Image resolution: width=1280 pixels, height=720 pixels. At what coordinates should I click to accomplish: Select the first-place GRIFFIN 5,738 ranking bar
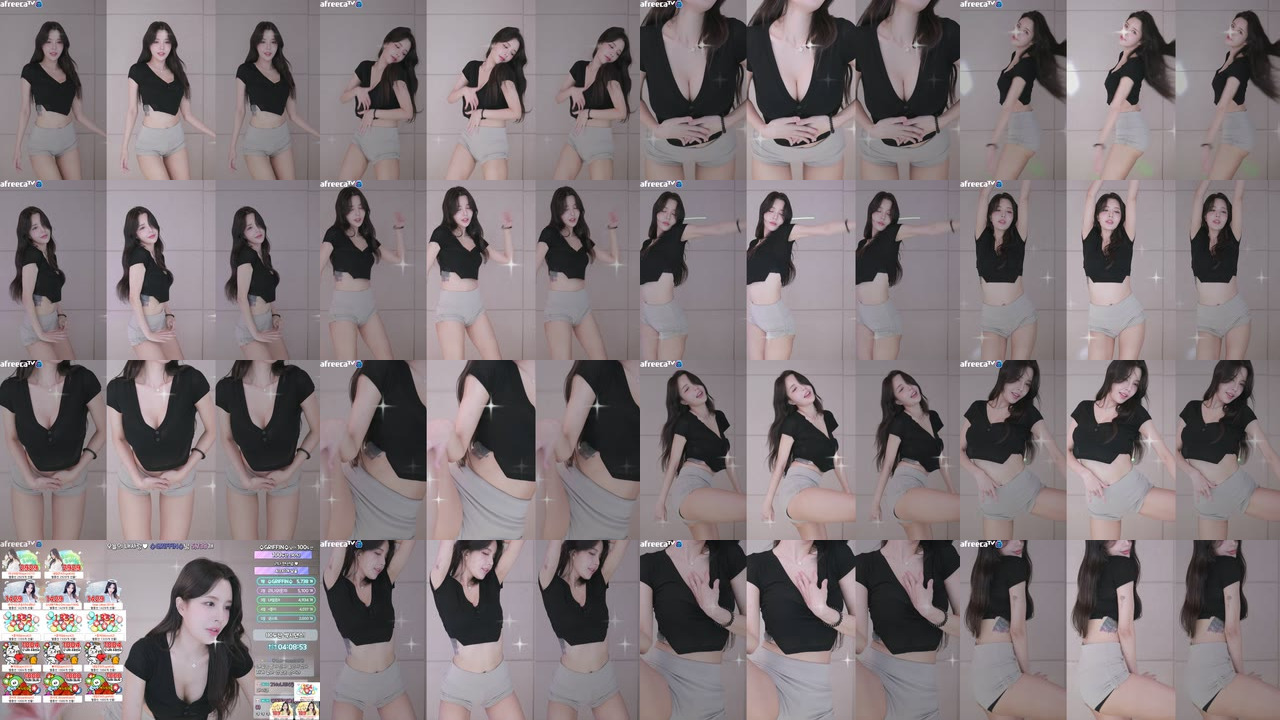pos(286,581)
